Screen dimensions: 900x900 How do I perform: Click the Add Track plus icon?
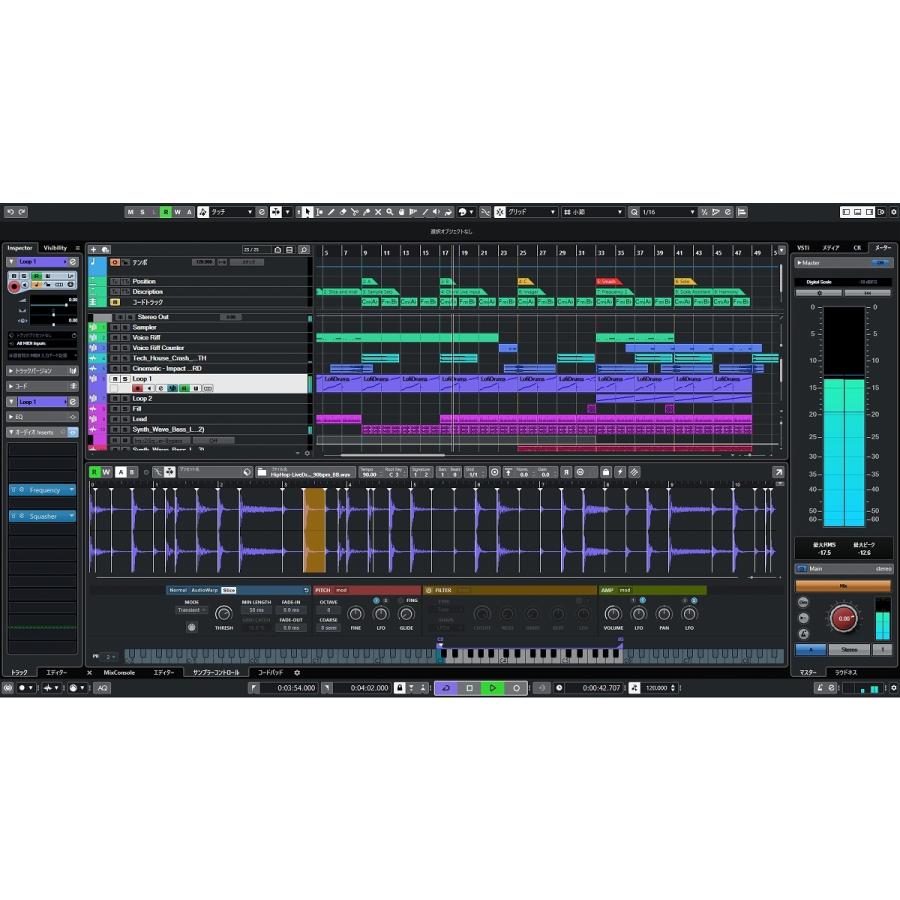point(93,249)
